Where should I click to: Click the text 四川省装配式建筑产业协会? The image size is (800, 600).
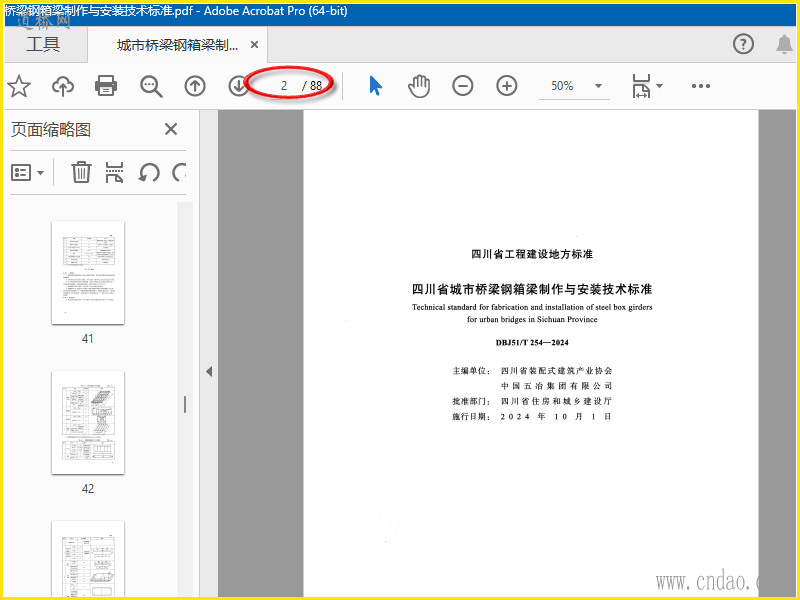click(x=556, y=370)
